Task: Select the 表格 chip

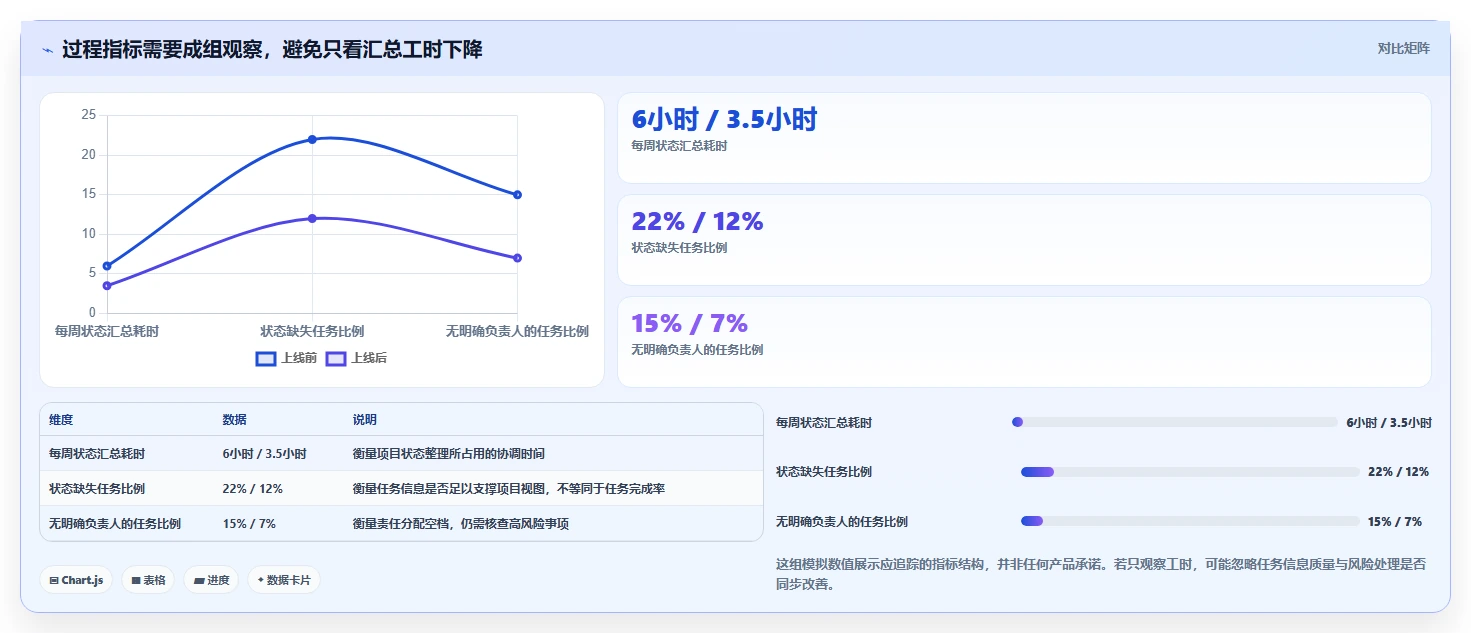Action: [148, 580]
